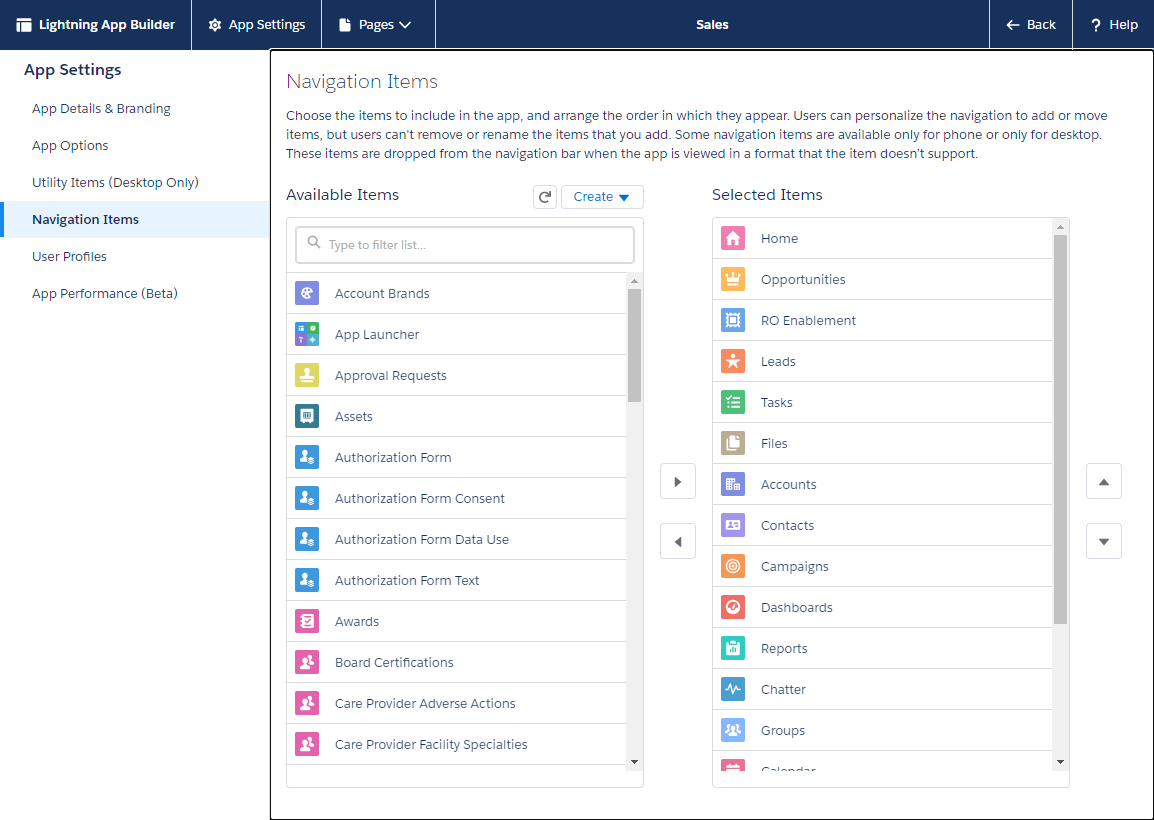Click the App Launcher grid icon
This screenshot has width=1154, height=820.
[307, 334]
